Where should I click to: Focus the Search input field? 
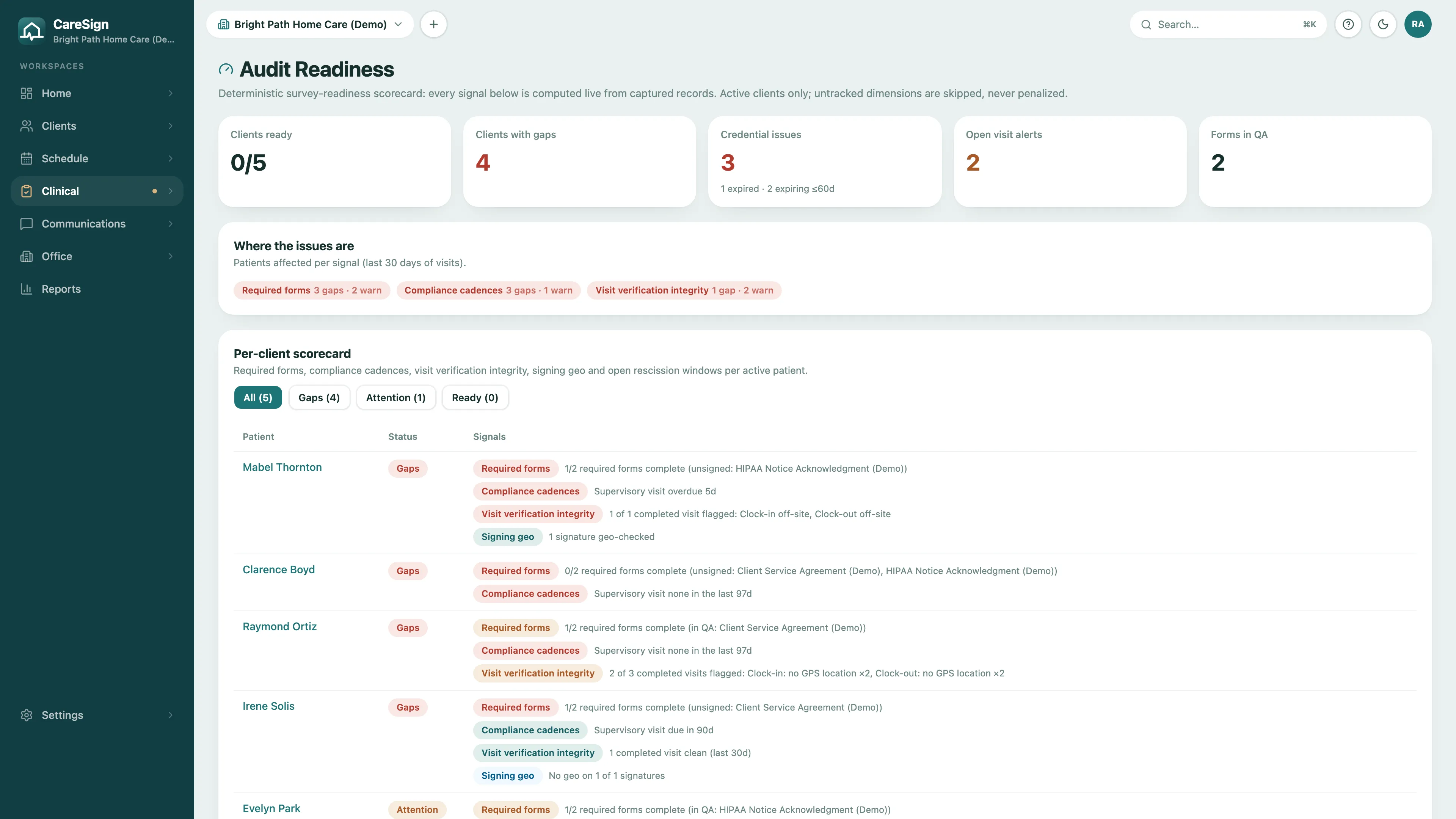pyautogui.click(x=1228, y=24)
